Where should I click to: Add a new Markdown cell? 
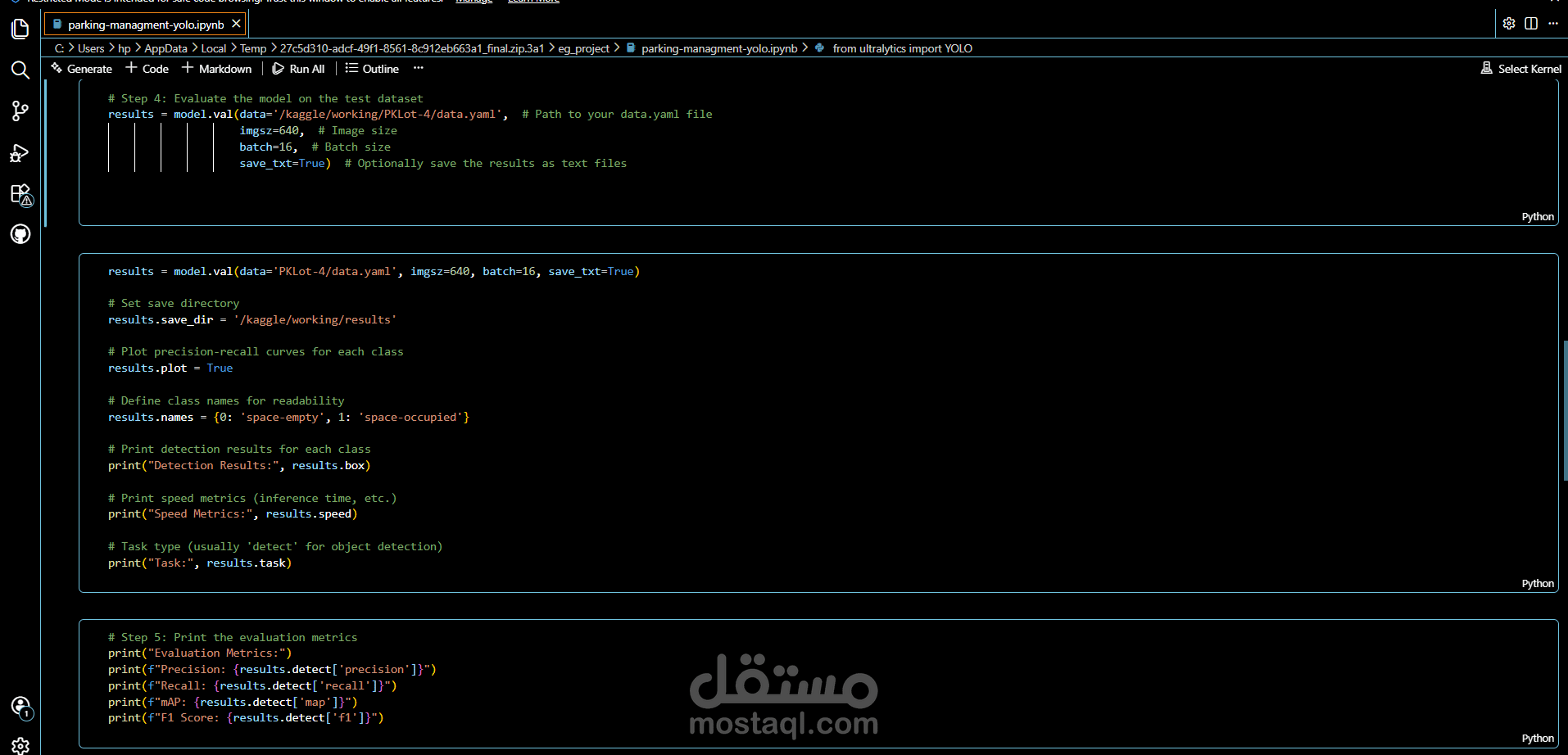[x=217, y=69]
